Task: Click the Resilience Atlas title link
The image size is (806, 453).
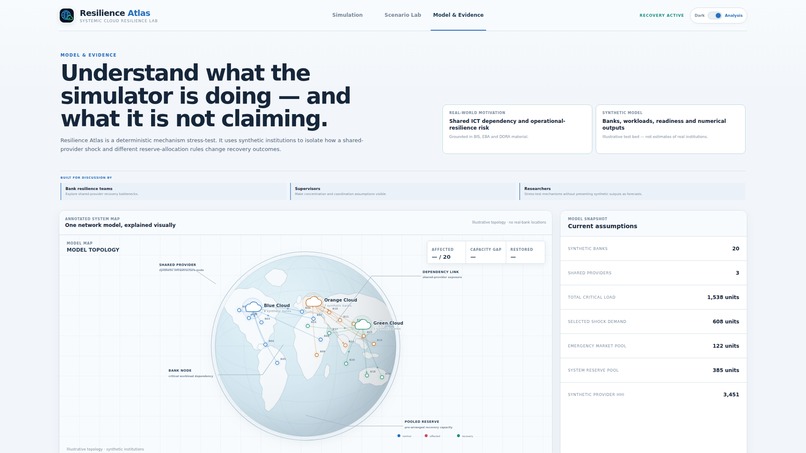Action: tap(115, 13)
